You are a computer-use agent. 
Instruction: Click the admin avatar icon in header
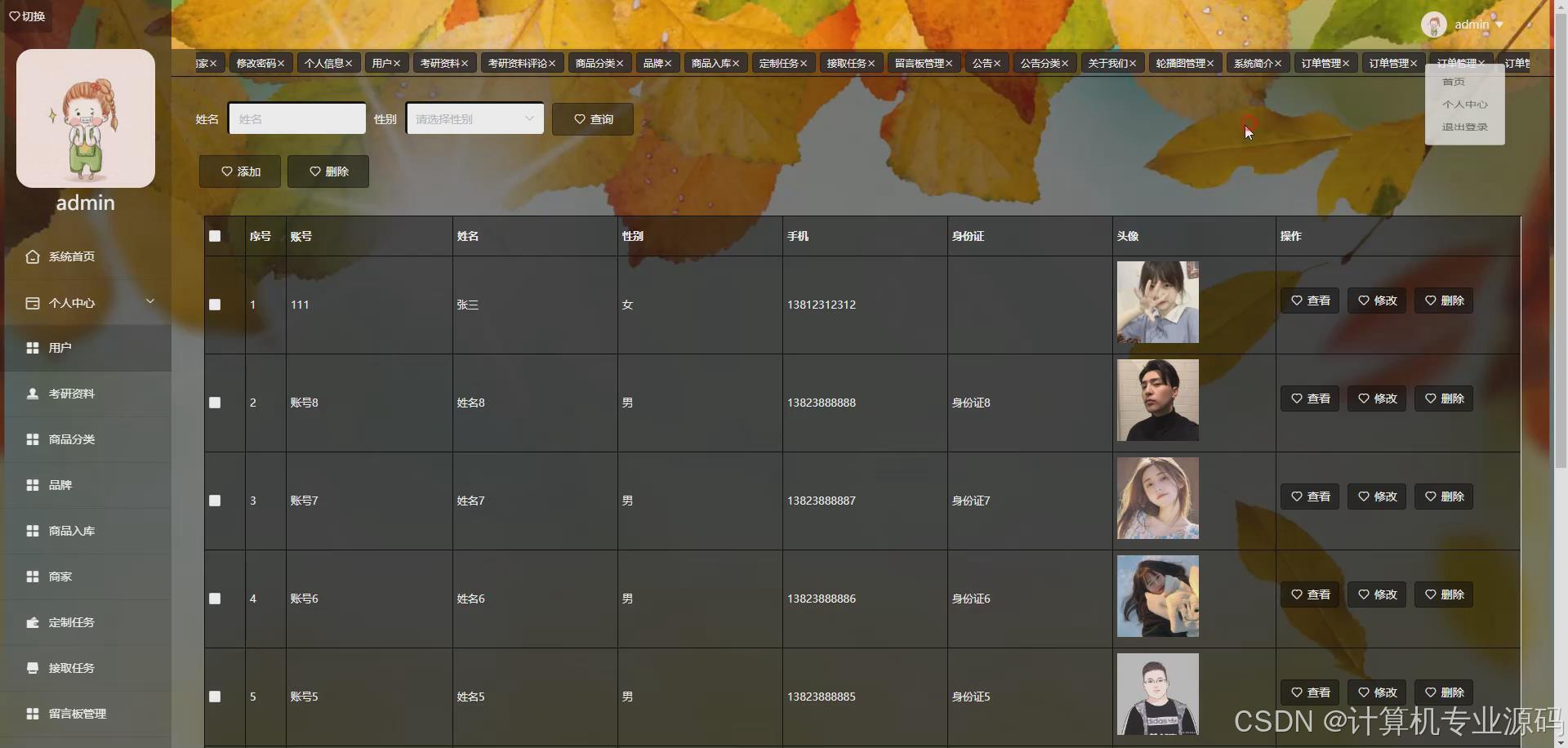pyautogui.click(x=1434, y=24)
